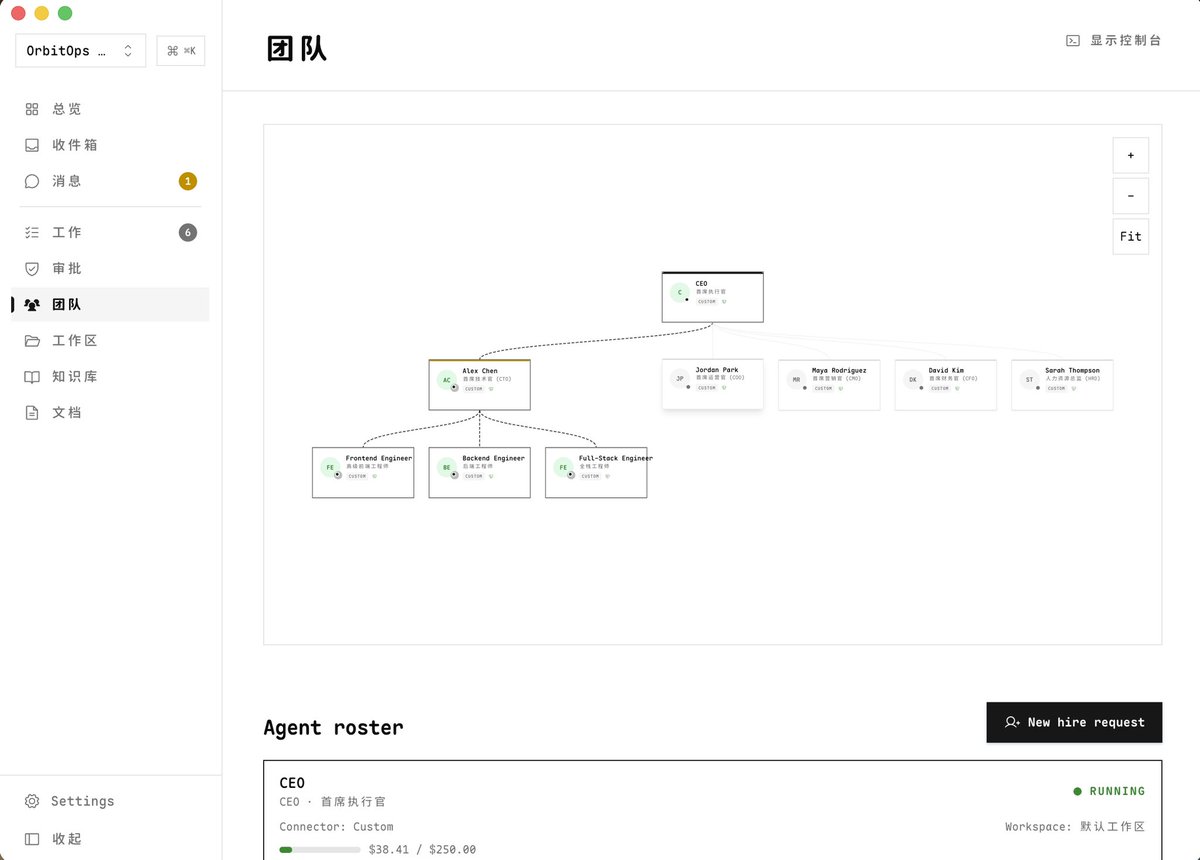
Task: Select the Maya Rodriguez CMO node
Action: pos(829,385)
